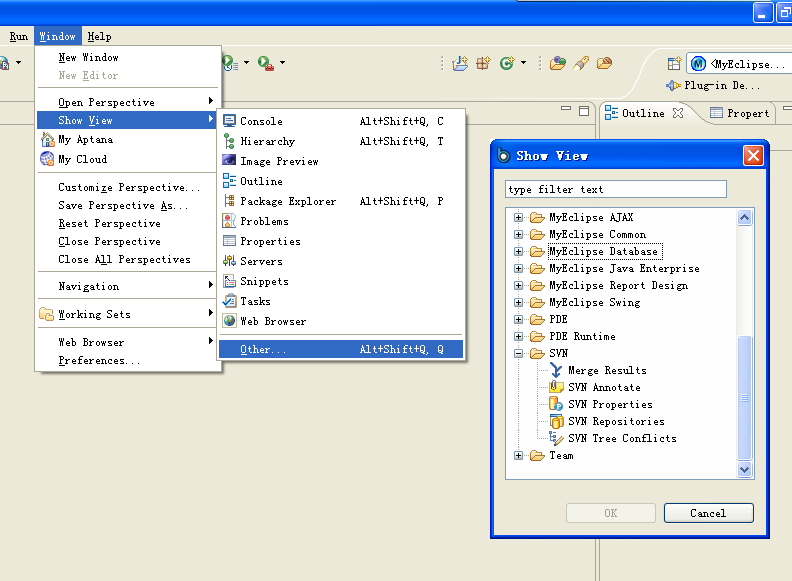Switch to Plug-in Development perspective
The height and width of the screenshot is (581, 792).
[713, 85]
